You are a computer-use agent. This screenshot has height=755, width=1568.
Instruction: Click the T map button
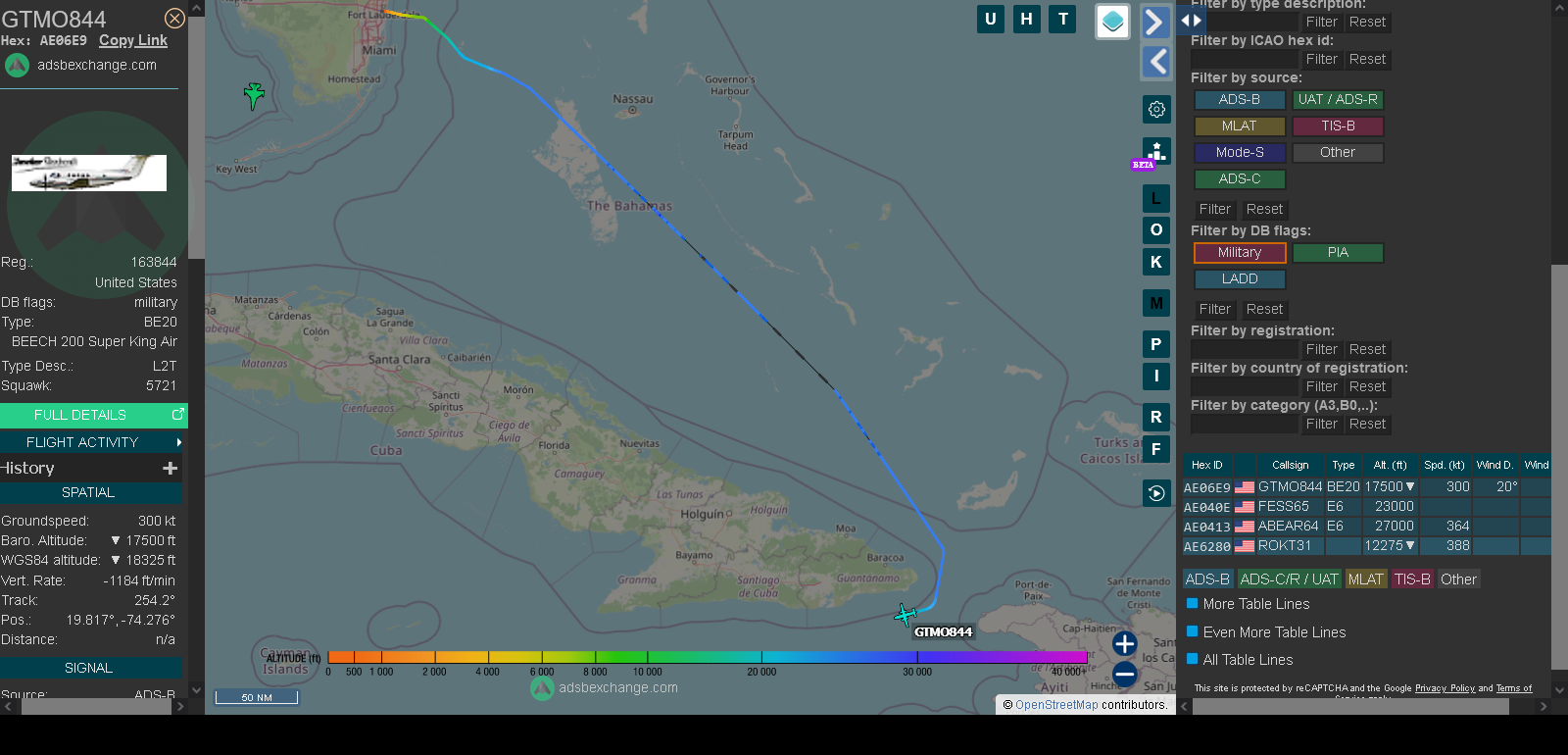coord(1063,19)
